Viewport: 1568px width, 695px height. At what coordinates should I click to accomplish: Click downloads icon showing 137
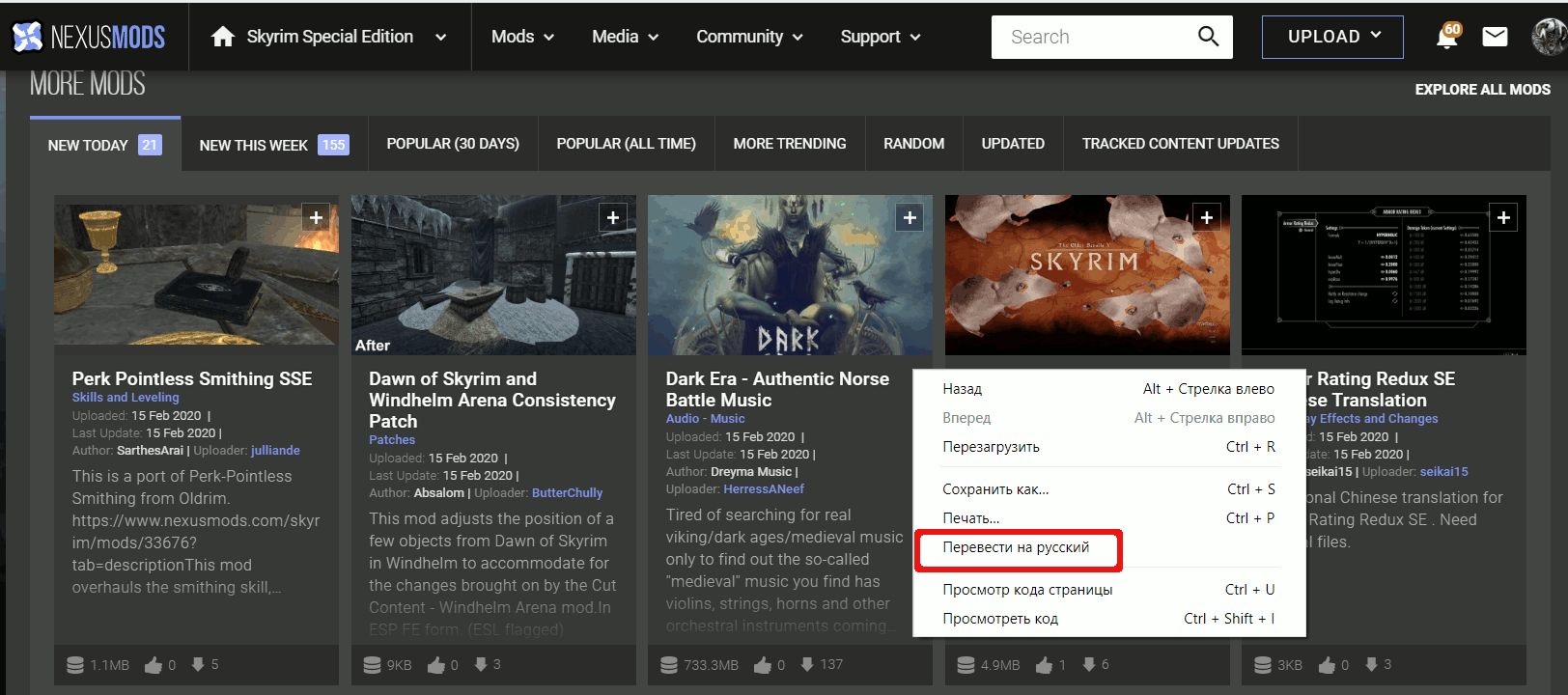click(x=807, y=664)
